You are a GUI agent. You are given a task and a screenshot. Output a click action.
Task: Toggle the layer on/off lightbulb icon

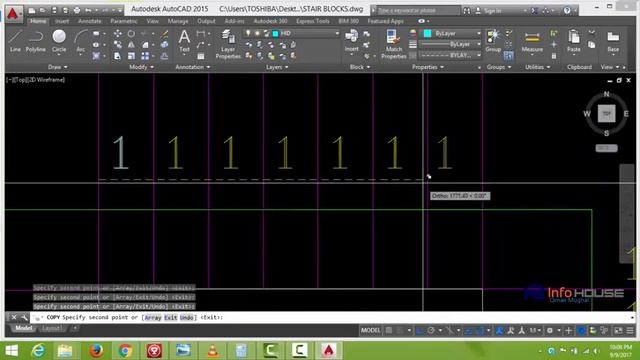248,33
